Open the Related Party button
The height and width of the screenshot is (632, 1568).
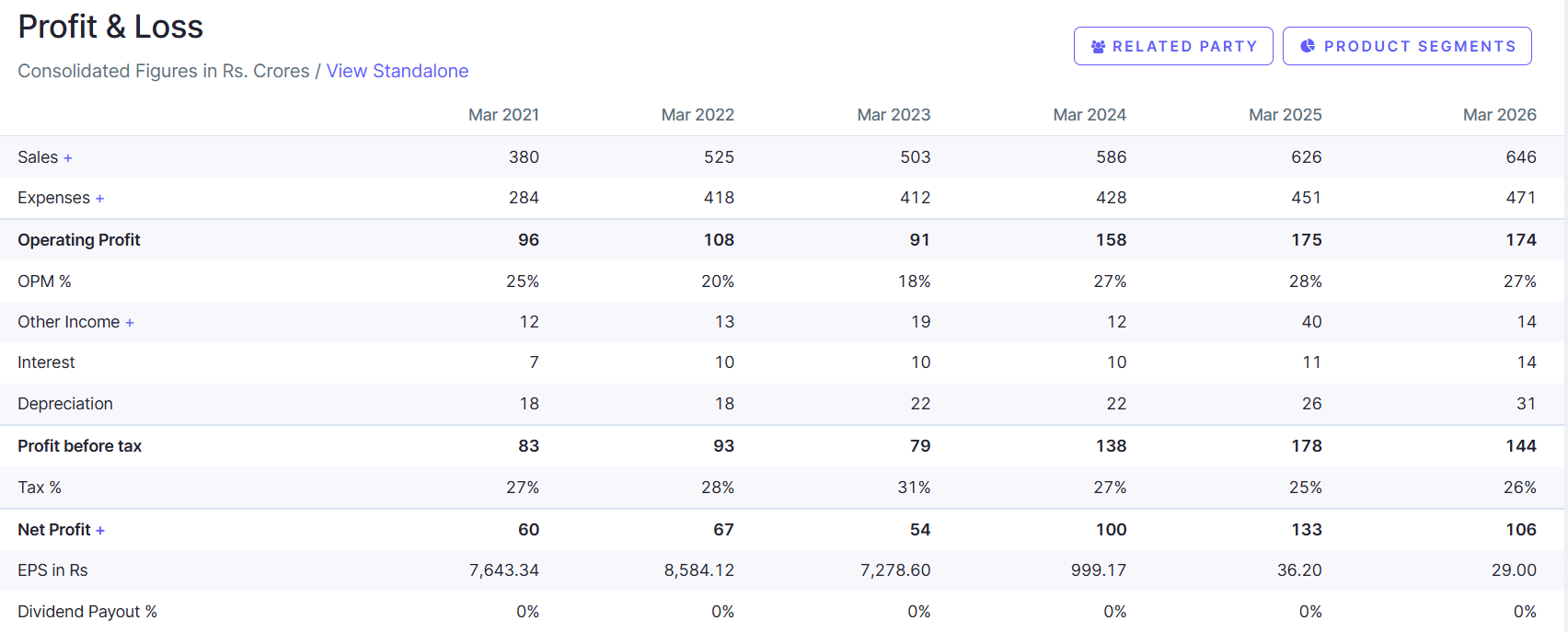[x=1173, y=46]
